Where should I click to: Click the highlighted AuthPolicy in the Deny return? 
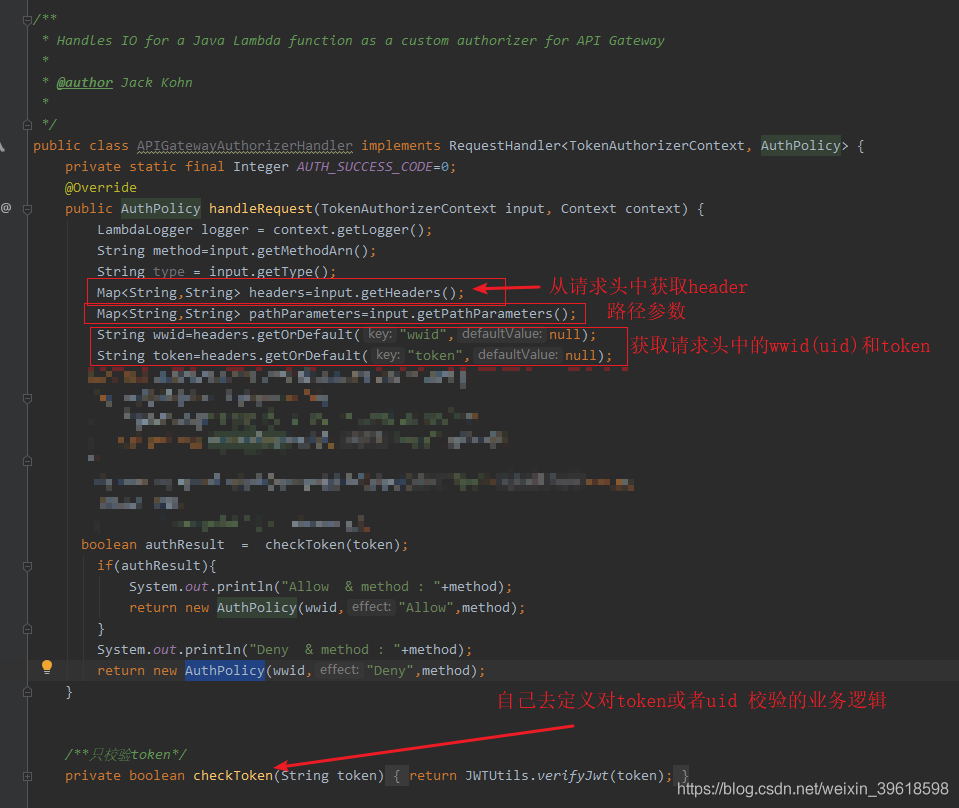click(224, 671)
